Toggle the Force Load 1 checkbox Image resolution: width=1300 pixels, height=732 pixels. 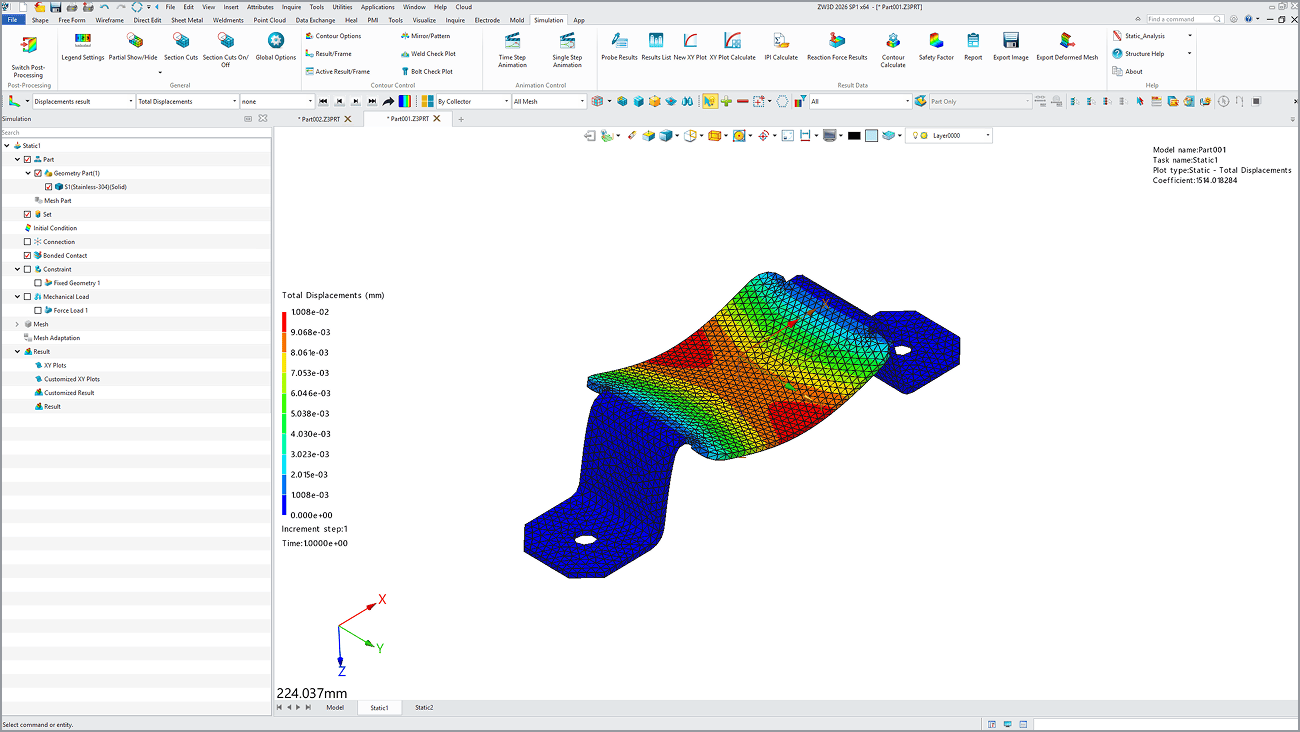pyautogui.click(x=38, y=311)
